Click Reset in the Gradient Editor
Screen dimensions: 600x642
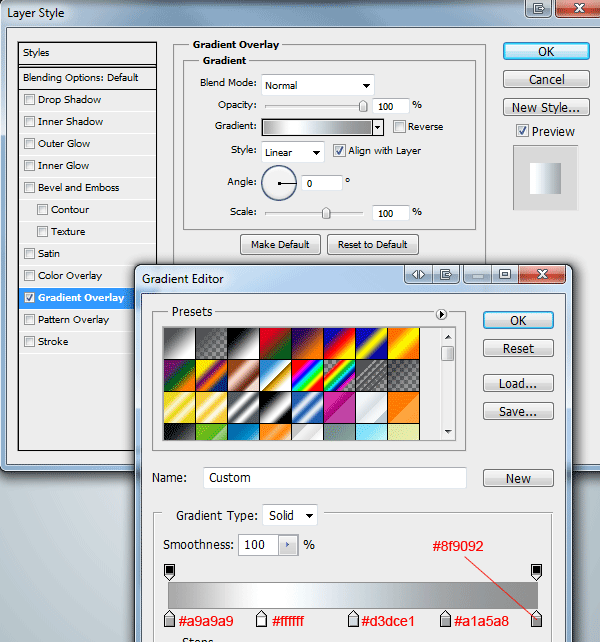point(518,348)
